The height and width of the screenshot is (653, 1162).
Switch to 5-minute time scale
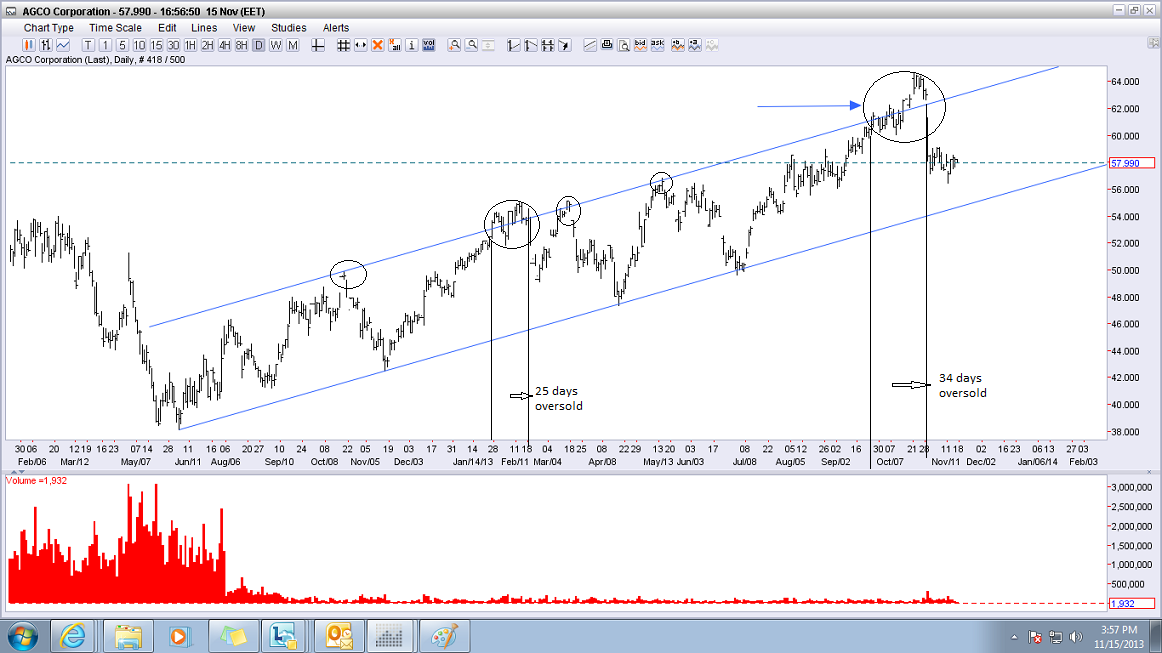pyautogui.click(x=122, y=45)
